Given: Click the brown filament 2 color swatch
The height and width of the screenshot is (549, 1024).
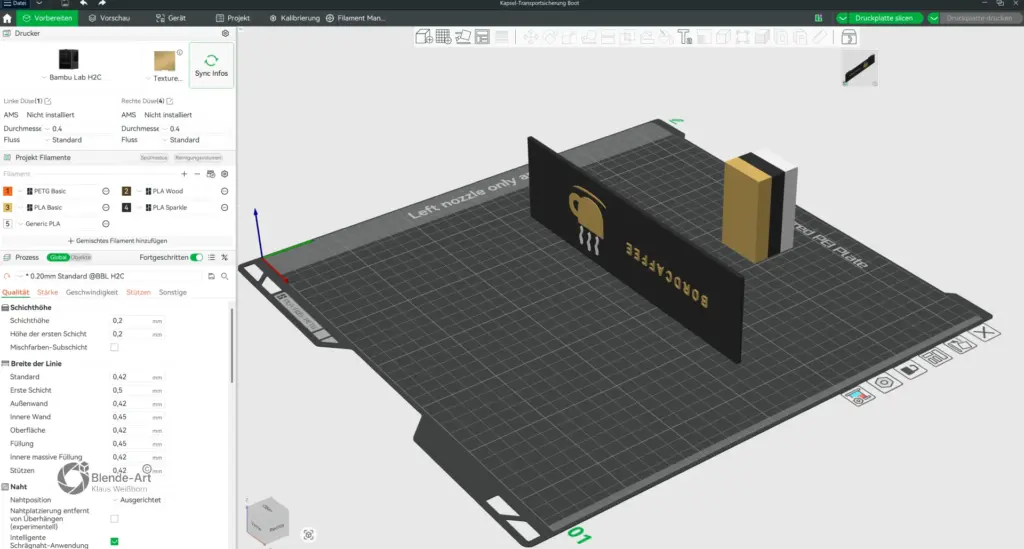Looking at the screenshot, I should pyautogui.click(x=126, y=191).
